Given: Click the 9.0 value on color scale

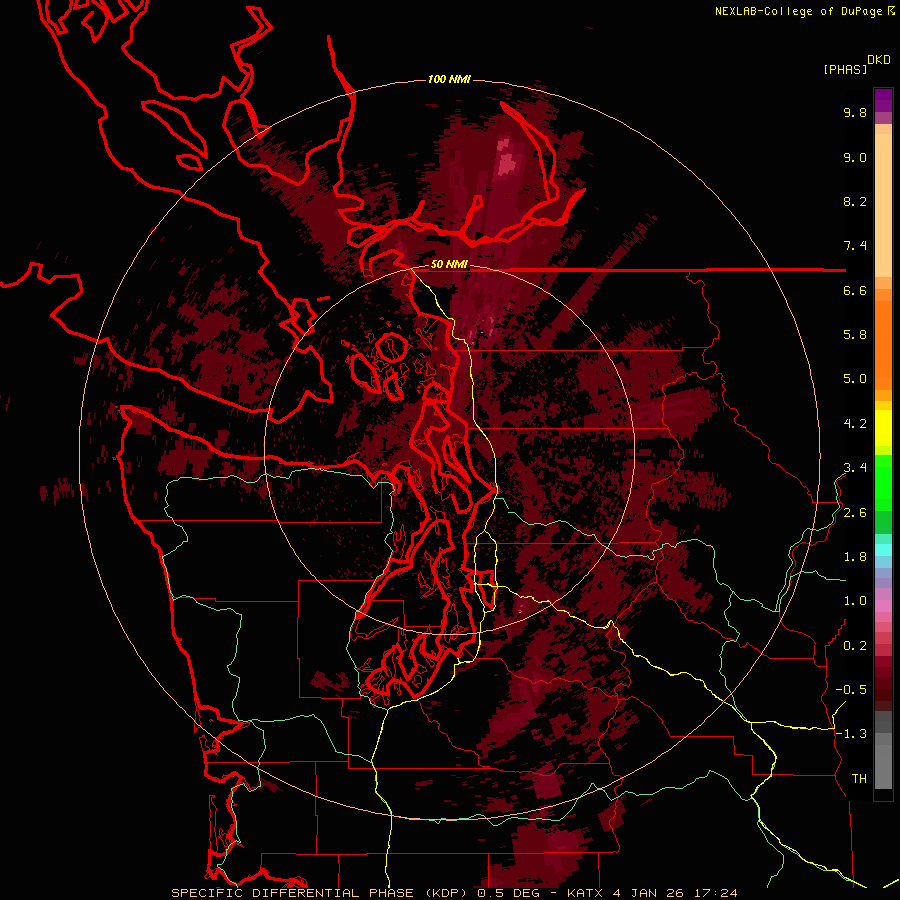Looking at the screenshot, I should tap(855, 157).
